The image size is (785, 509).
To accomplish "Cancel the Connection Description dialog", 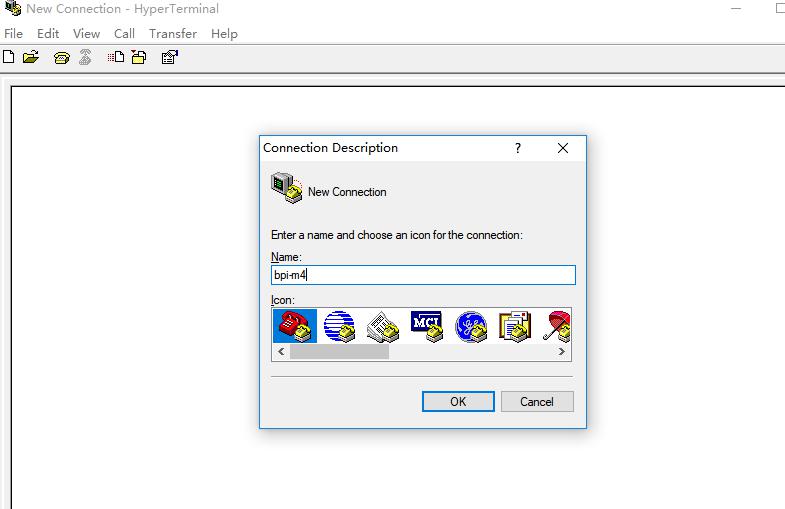I will click(x=536, y=401).
